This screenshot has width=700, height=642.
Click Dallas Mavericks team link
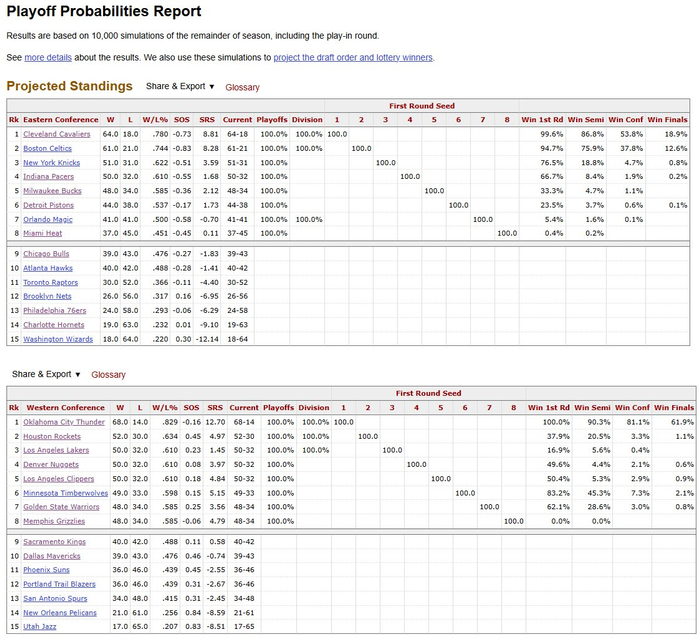[52, 556]
